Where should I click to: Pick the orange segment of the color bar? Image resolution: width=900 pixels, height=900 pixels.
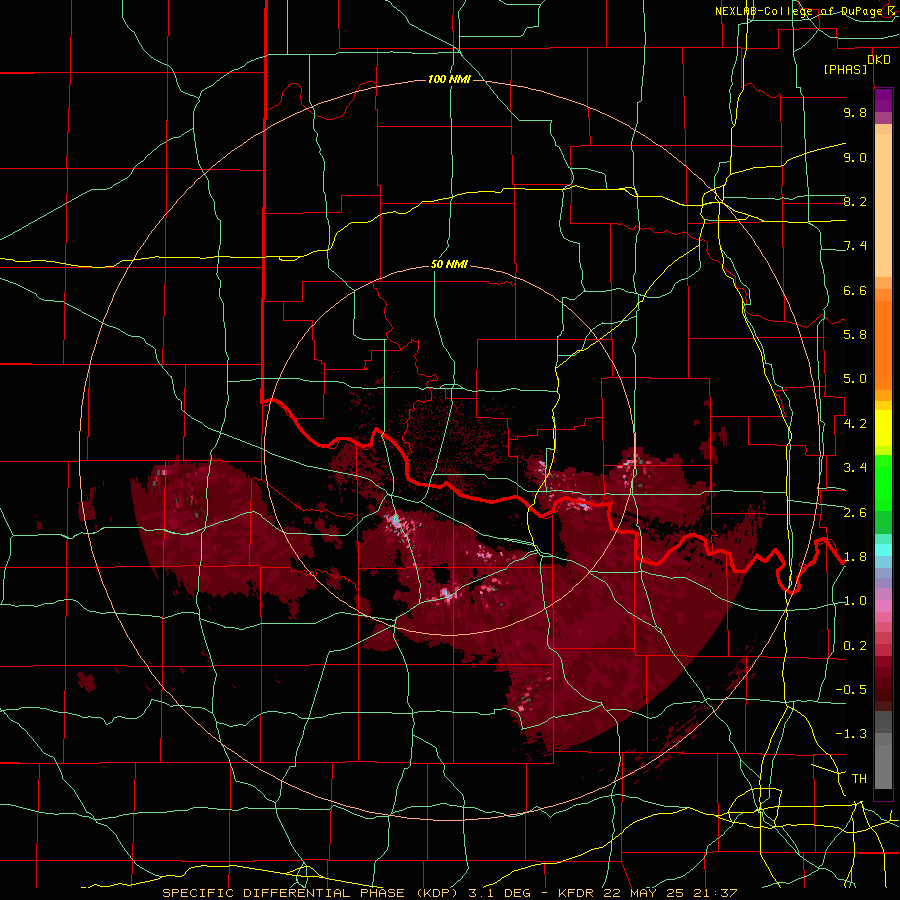883,344
